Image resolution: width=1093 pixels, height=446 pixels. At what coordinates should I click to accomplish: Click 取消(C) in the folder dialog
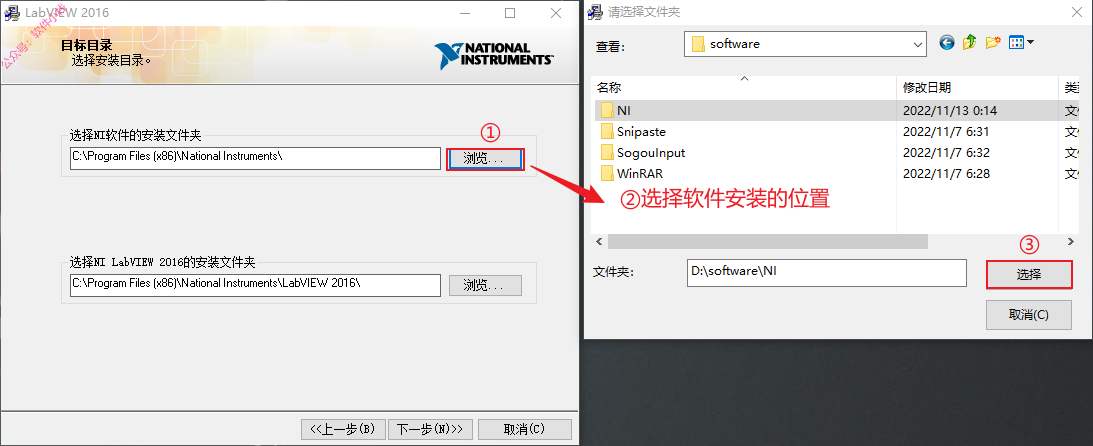coord(1029,314)
